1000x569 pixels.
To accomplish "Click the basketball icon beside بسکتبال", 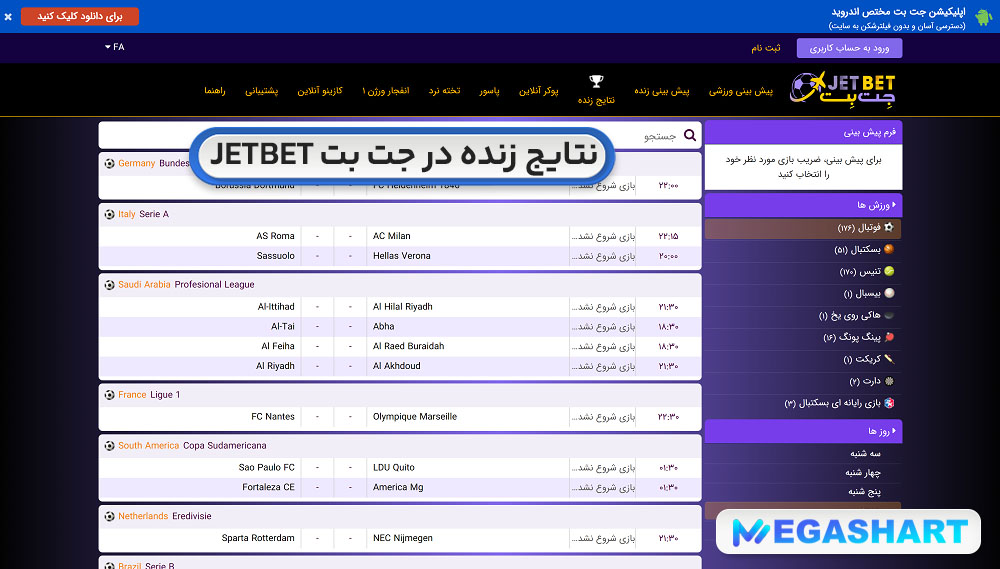I will point(888,249).
